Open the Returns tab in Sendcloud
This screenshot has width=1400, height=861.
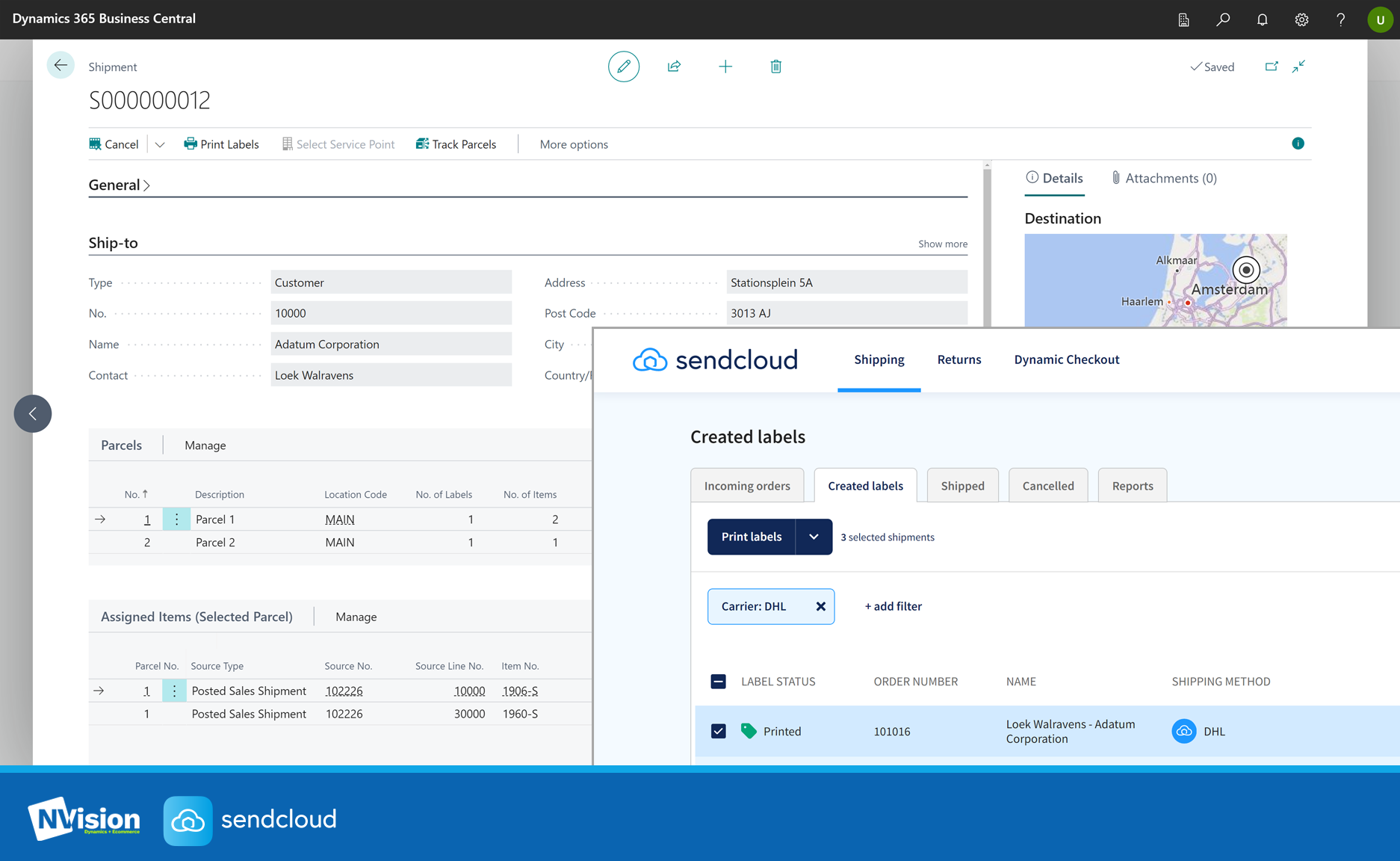[958, 359]
